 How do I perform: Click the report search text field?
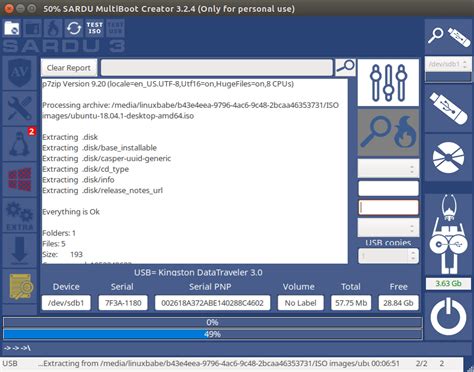pos(217,68)
